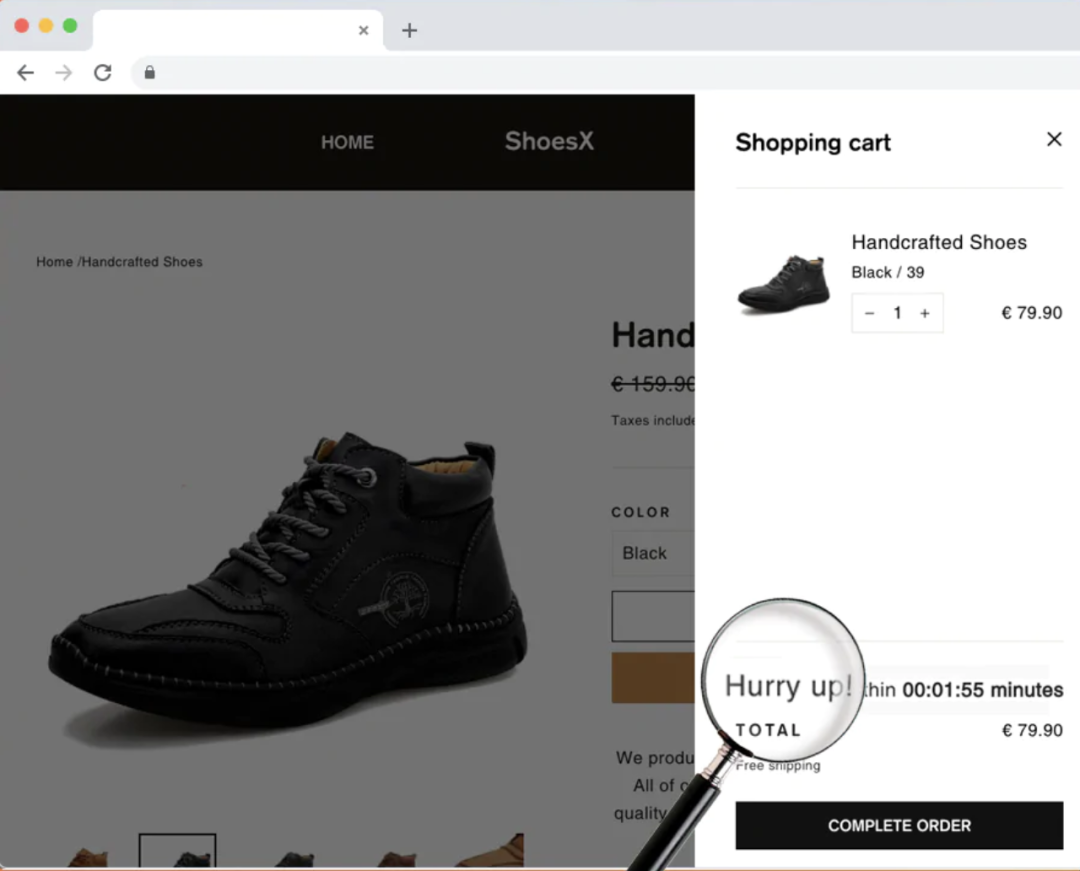The image size is (1080, 871).
Task: Click Handcrafted Shoes breadcrumb text
Action: (x=142, y=262)
